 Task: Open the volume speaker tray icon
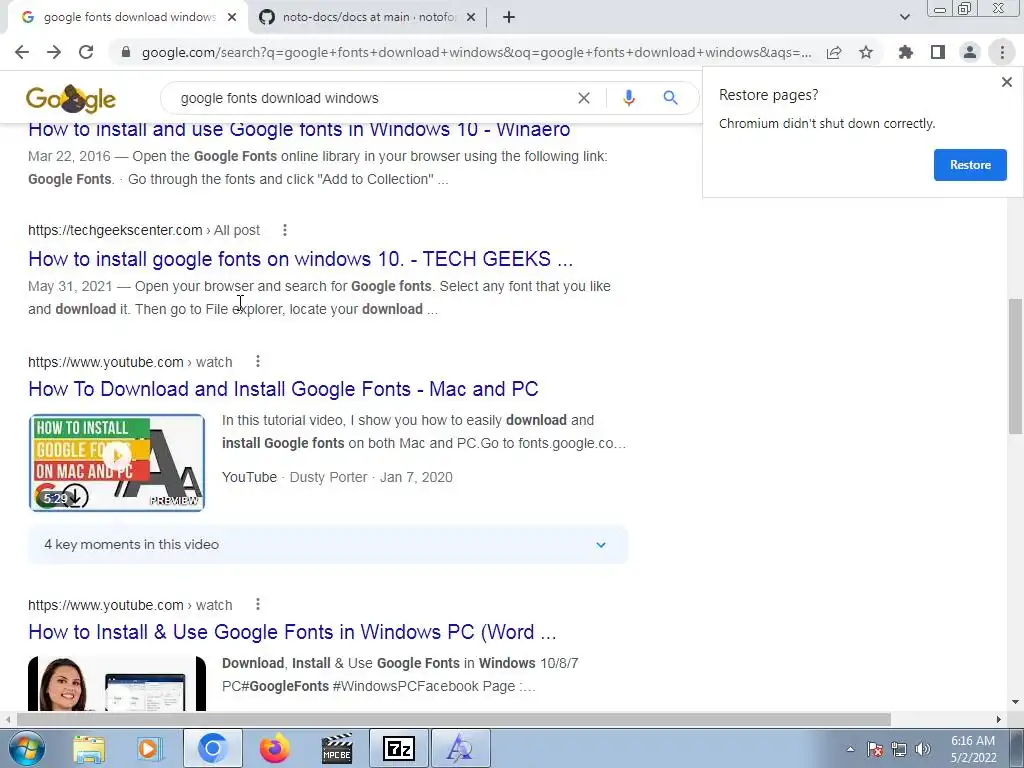click(923, 749)
